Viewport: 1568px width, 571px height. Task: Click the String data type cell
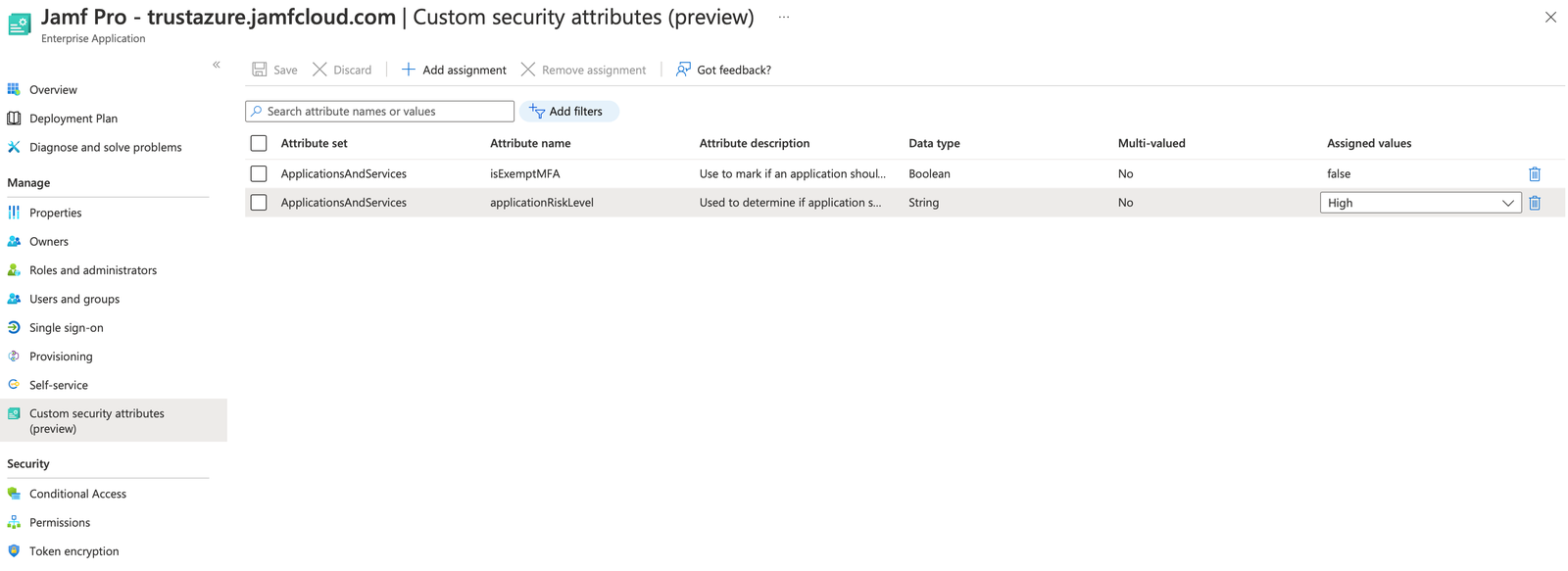pos(923,203)
